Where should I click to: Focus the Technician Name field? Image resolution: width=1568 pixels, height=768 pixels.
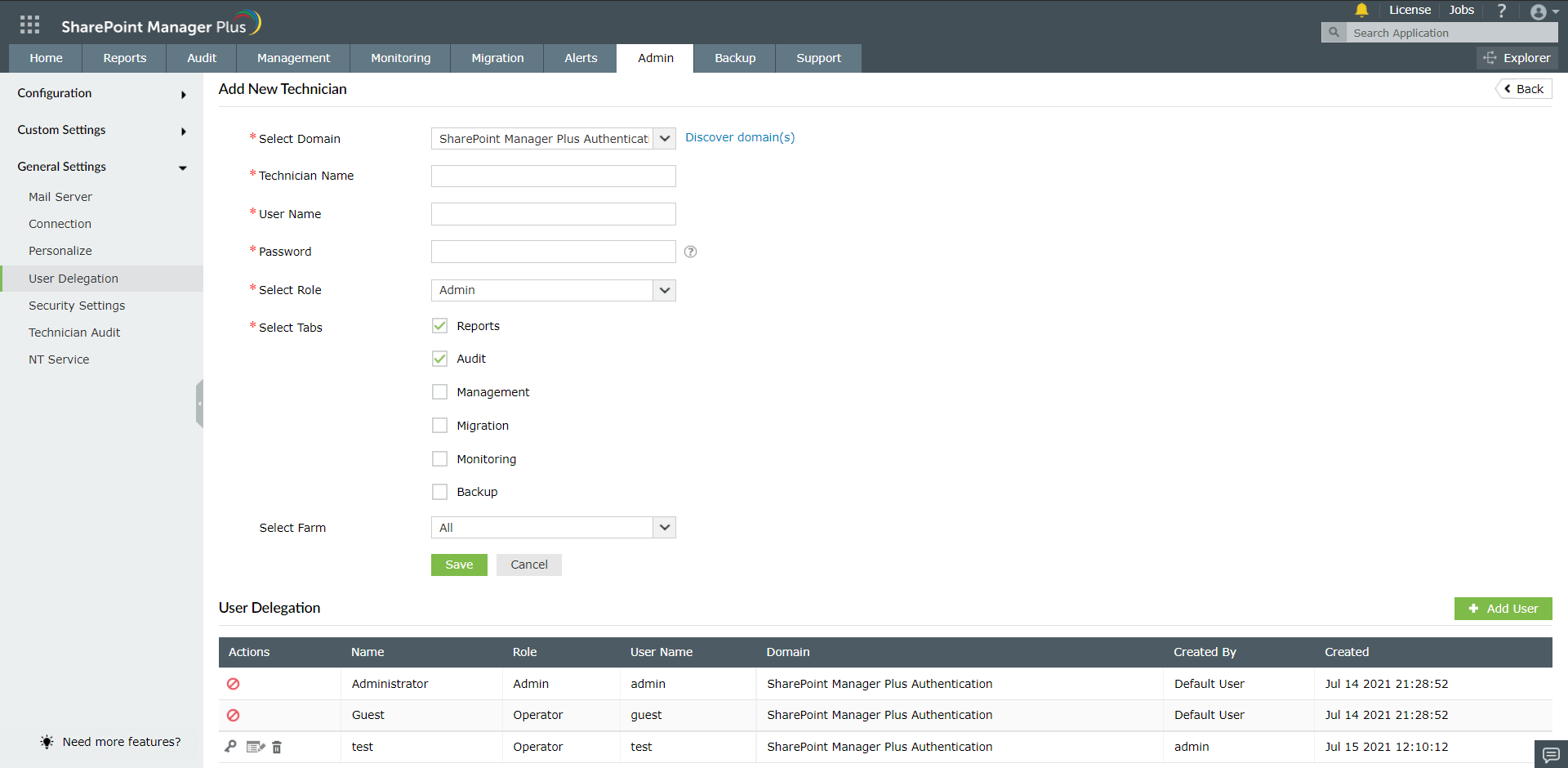tap(554, 176)
